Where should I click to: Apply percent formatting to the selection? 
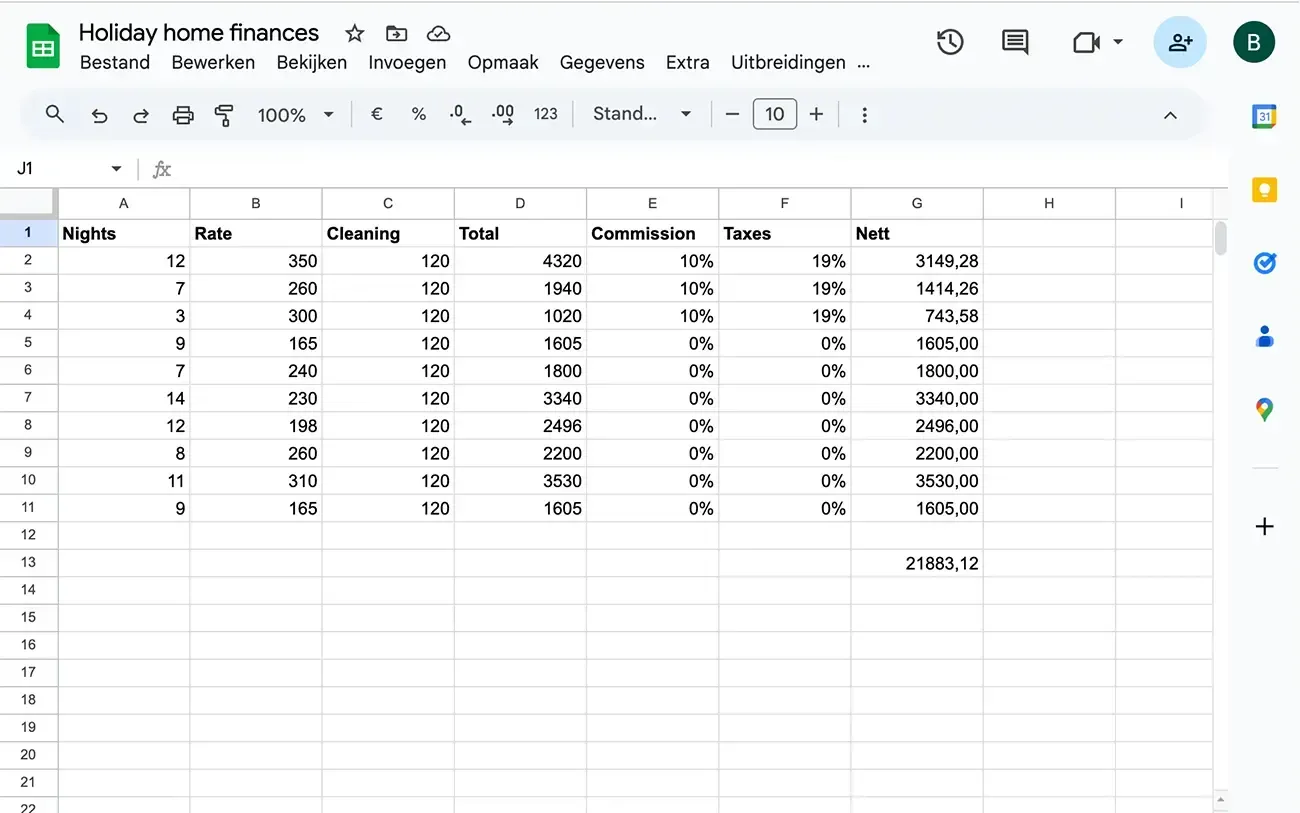(x=418, y=114)
